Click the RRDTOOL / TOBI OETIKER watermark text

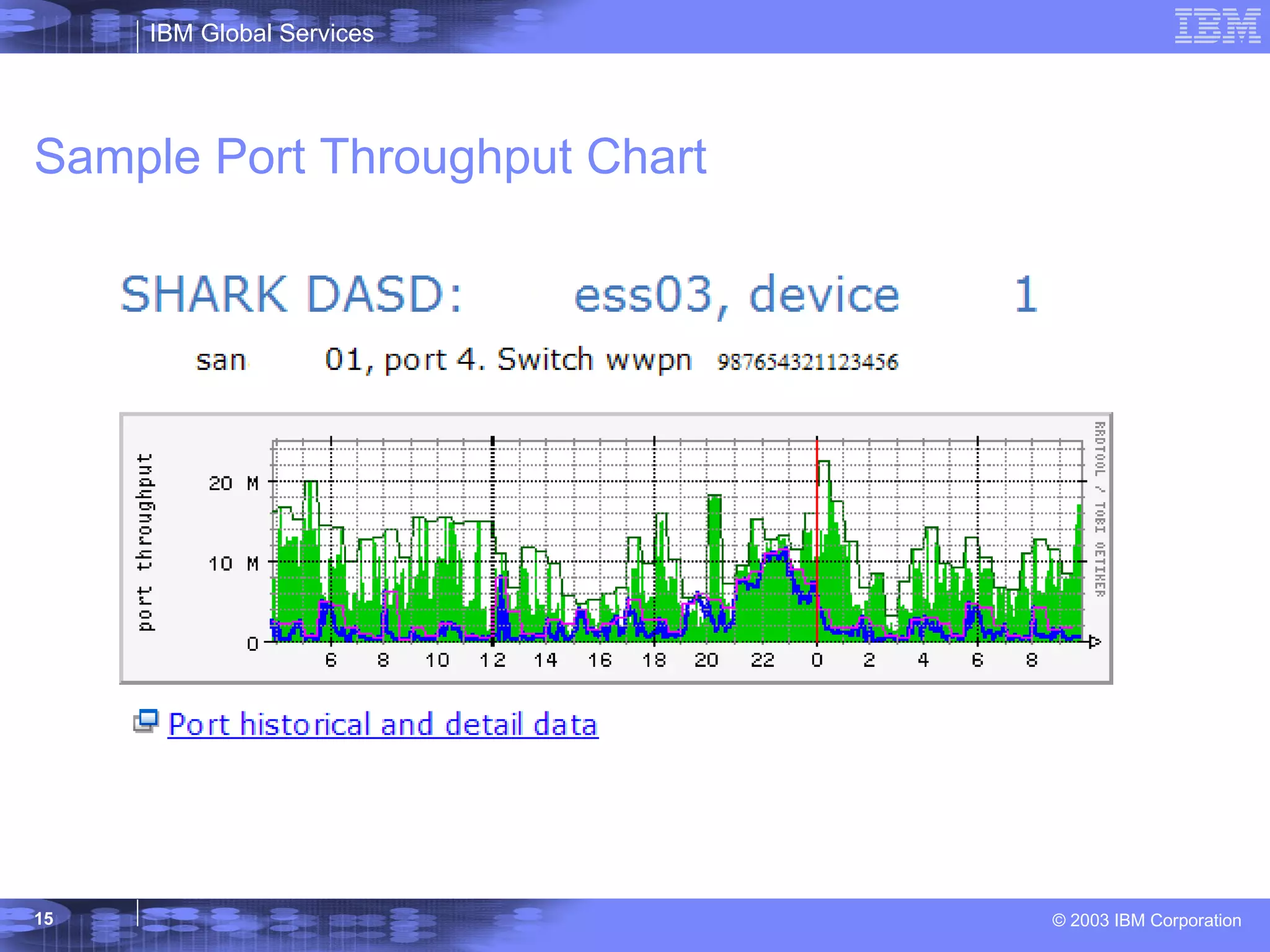[1099, 509]
